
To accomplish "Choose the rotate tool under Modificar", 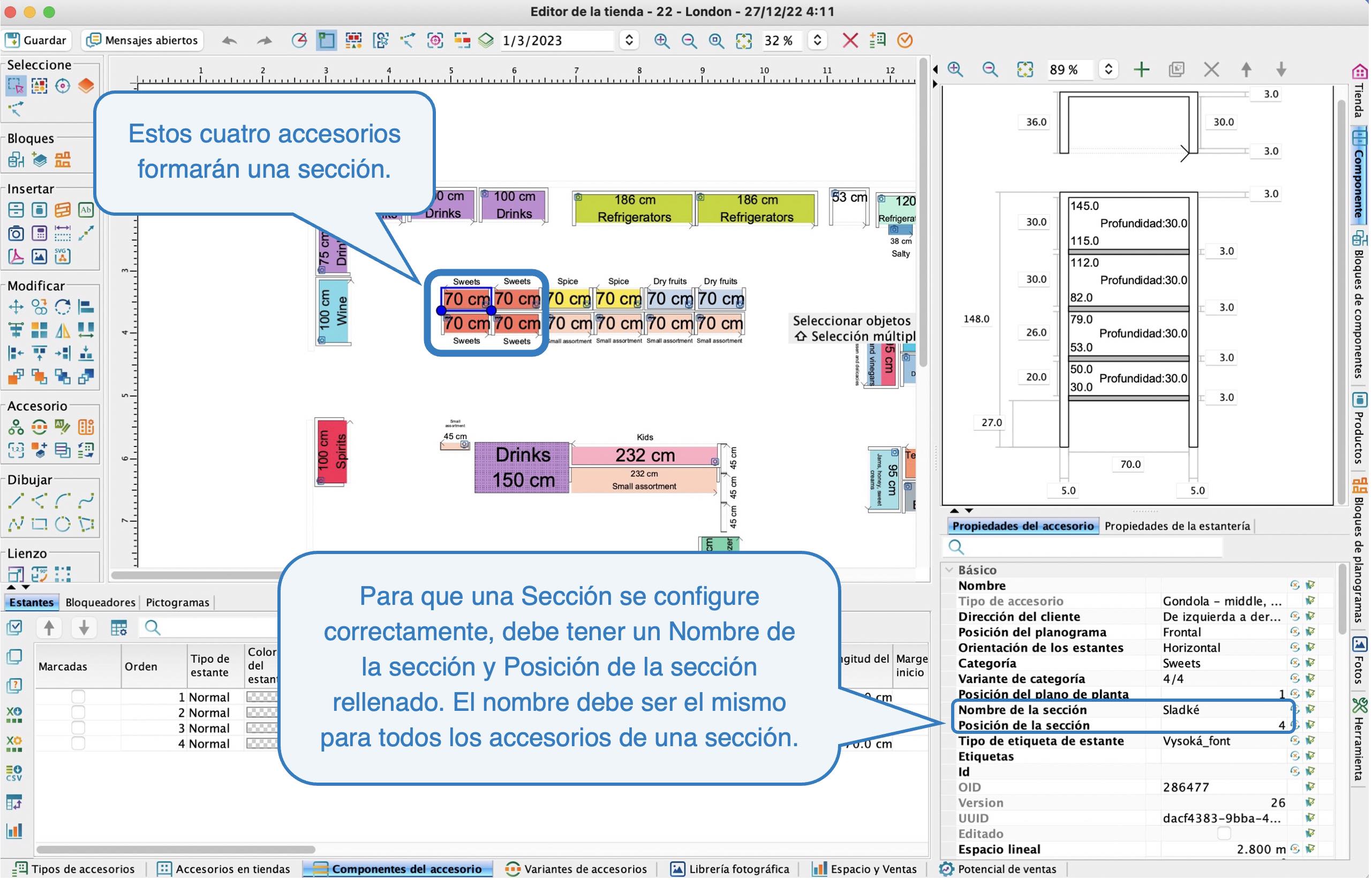I will (62, 307).
